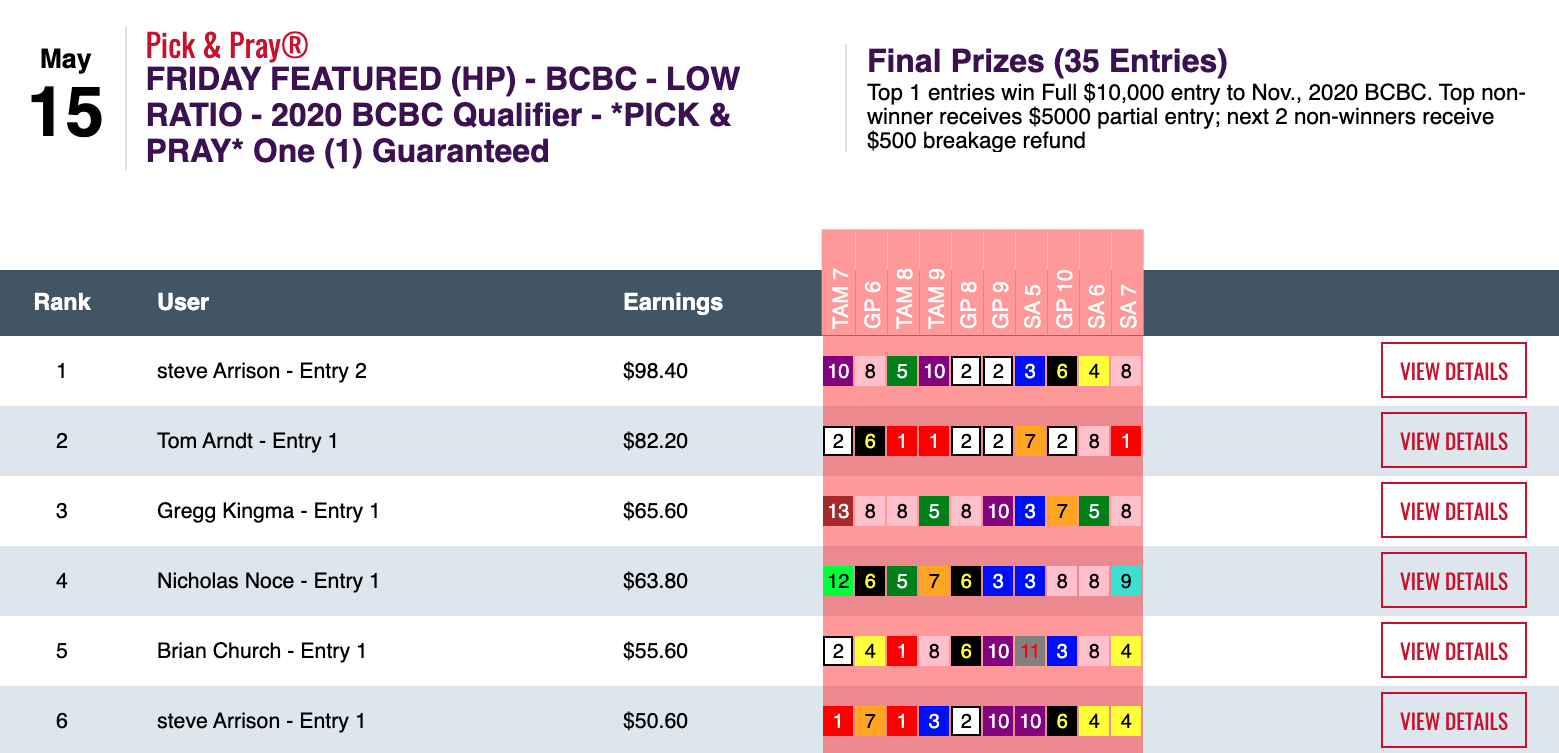Show Brian Church entry details
1559x753 pixels.
pyautogui.click(x=1453, y=651)
